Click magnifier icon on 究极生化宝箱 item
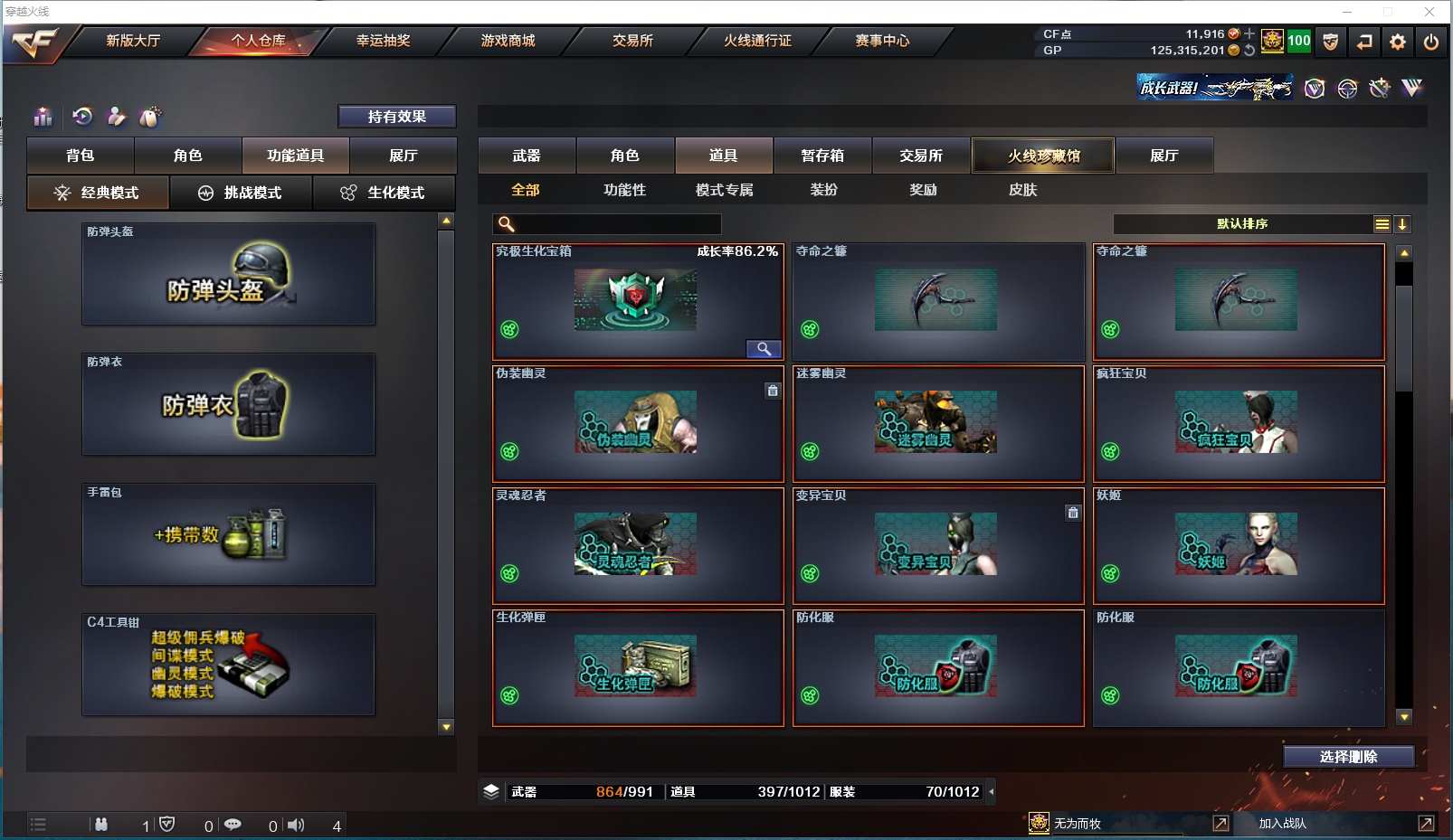Screen dimensions: 1453x840 tap(764, 349)
